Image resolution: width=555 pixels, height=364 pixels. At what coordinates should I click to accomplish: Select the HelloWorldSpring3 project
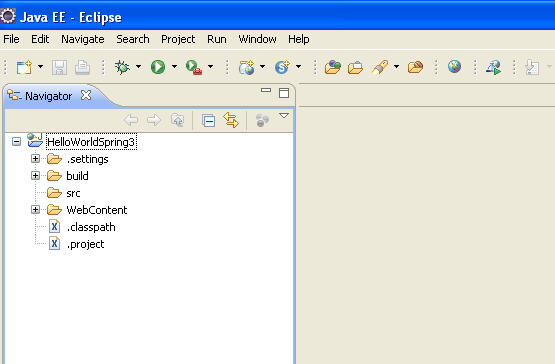point(91,142)
